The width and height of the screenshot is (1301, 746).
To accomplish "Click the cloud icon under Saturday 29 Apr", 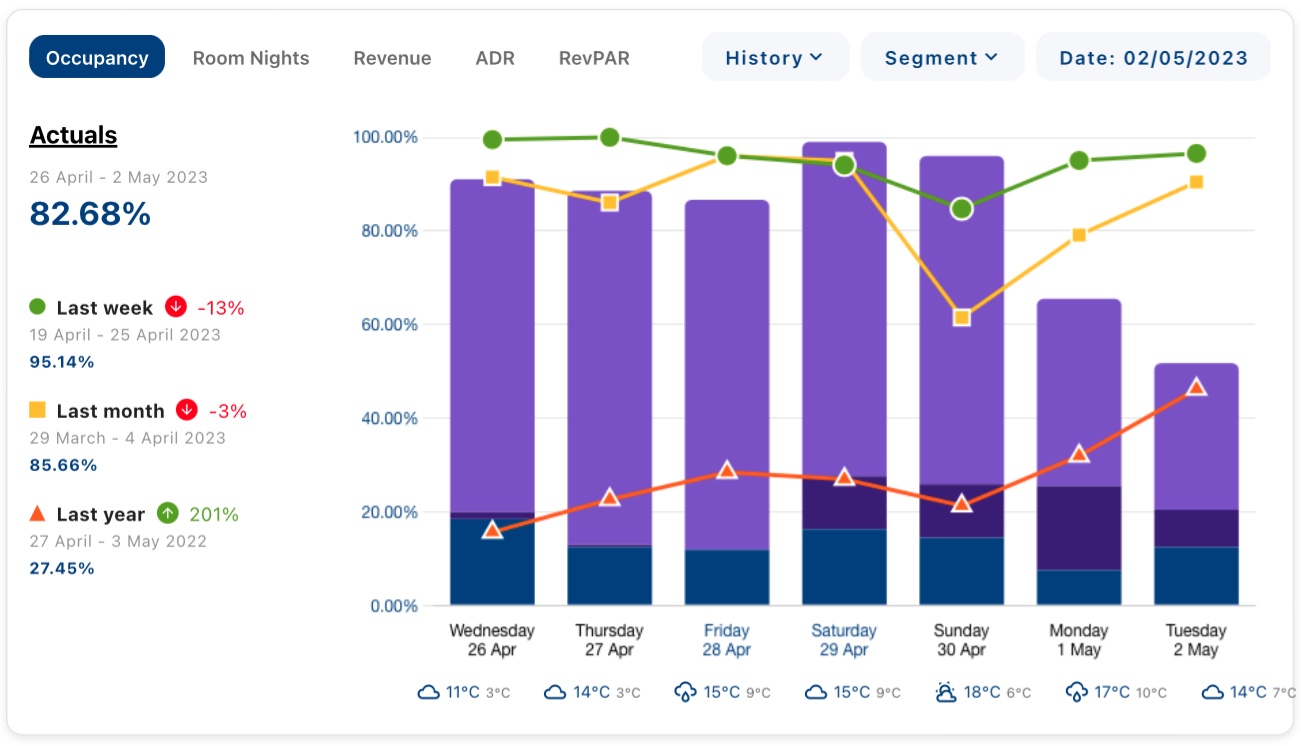I will (817, 692).
